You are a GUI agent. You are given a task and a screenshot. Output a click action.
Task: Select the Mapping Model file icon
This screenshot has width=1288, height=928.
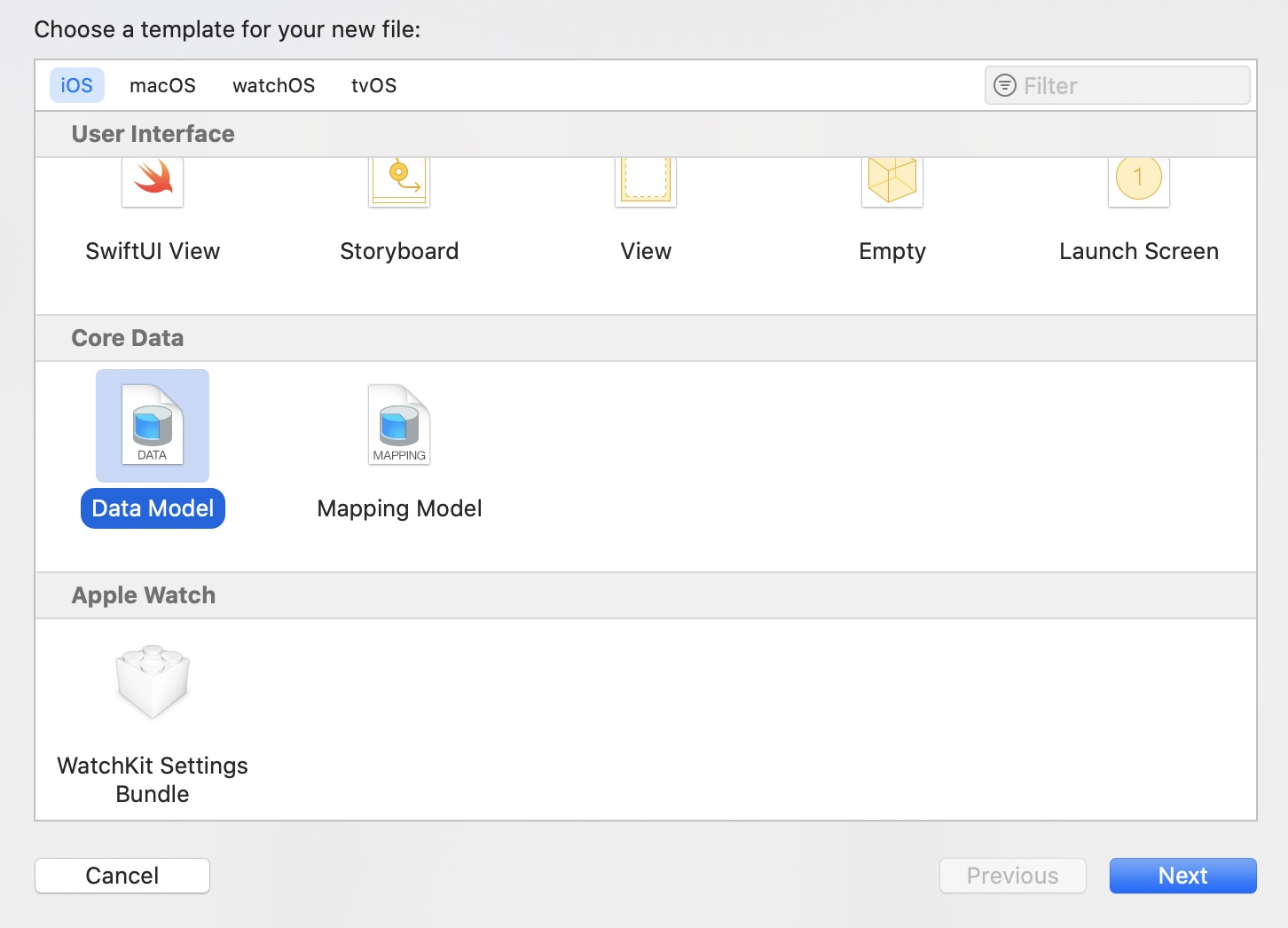[x=399, y=425]
